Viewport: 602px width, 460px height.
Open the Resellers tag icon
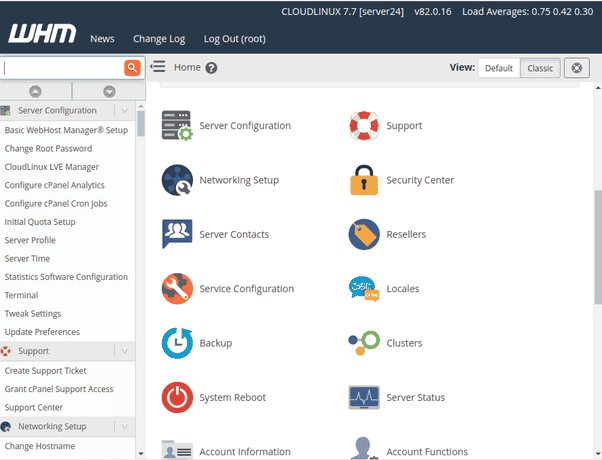[364, 234]
